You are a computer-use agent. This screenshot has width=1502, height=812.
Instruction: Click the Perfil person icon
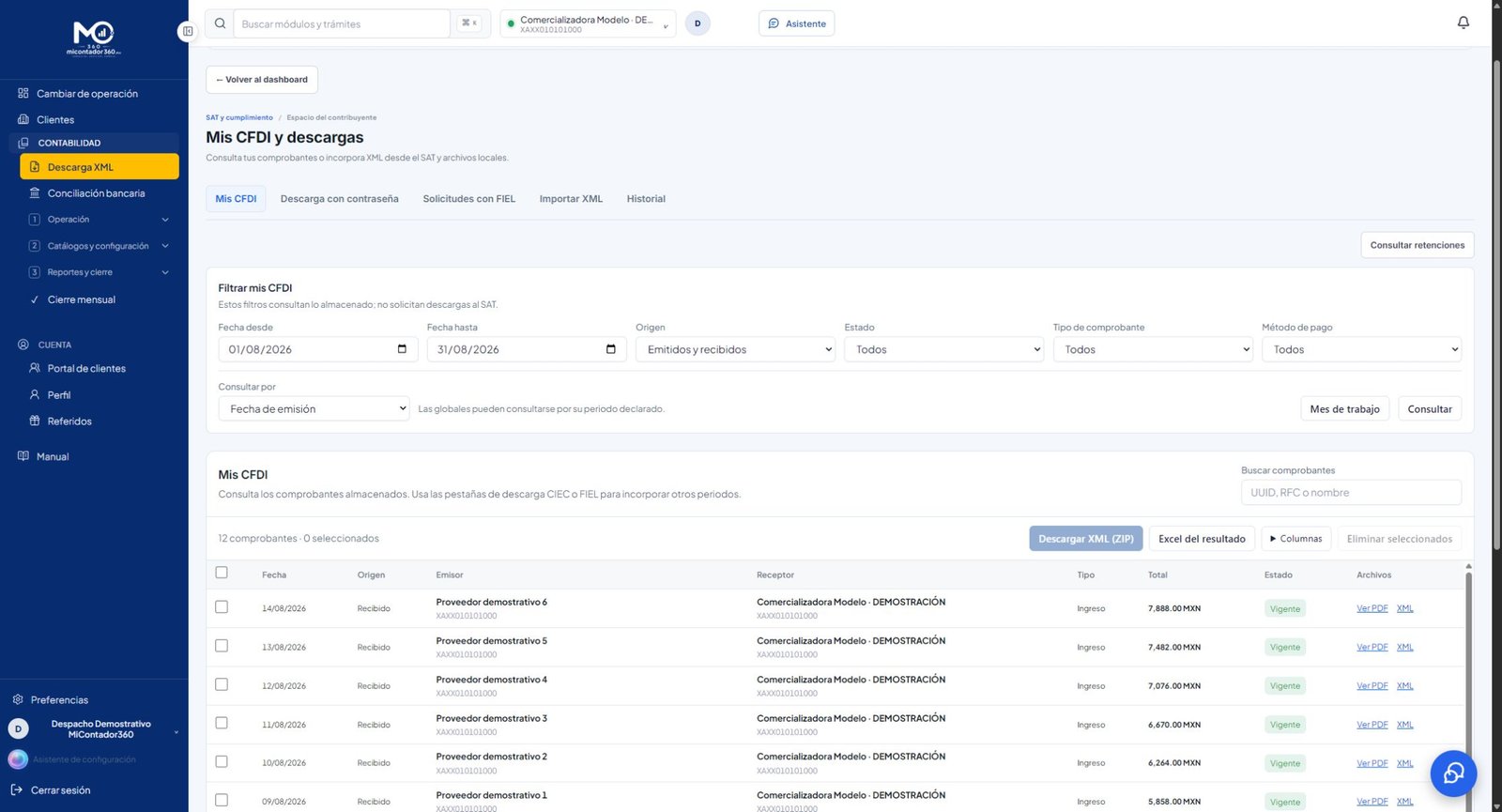pyautogui.click(x=35, y=395)
